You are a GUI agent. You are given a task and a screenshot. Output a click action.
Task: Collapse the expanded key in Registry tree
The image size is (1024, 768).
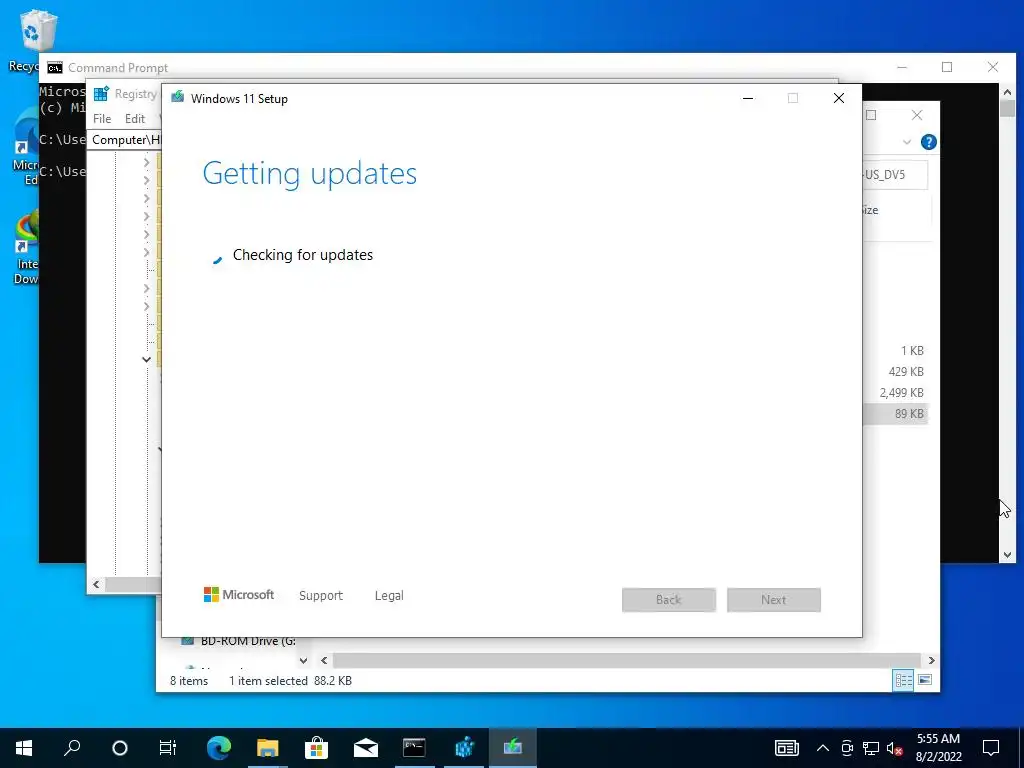(146, 359)
